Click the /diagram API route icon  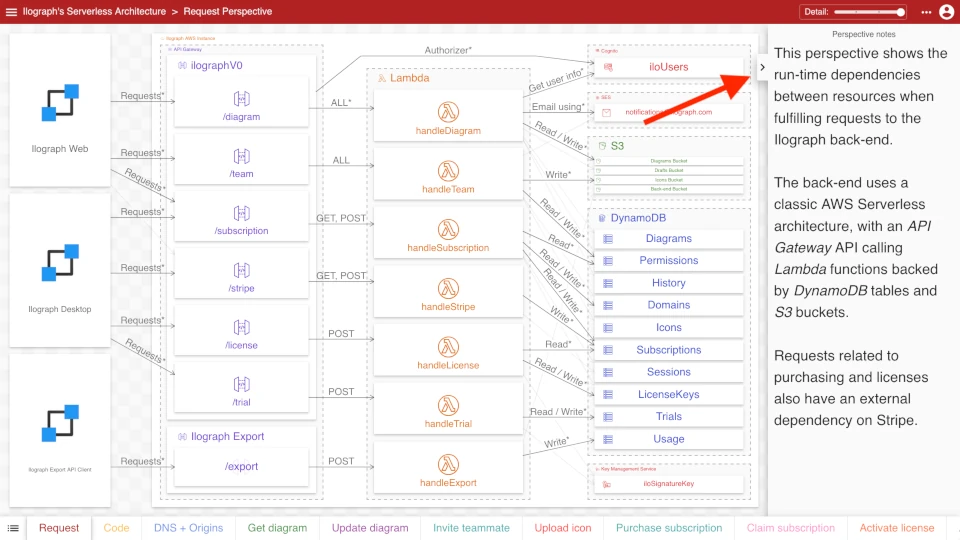coord(241,99)
